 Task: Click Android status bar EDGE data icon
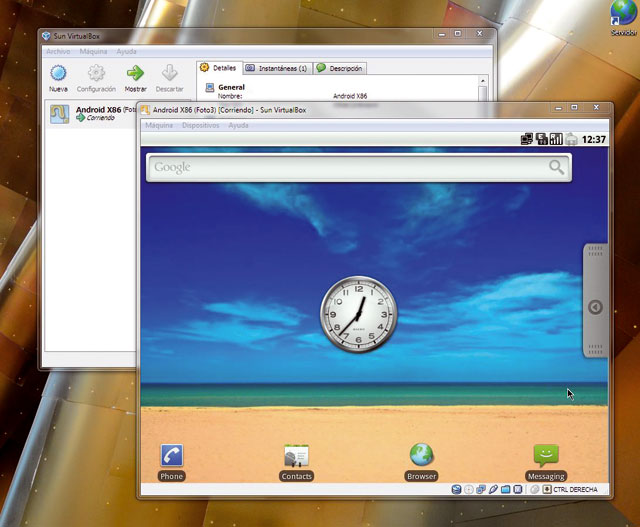tap(542, 139)
